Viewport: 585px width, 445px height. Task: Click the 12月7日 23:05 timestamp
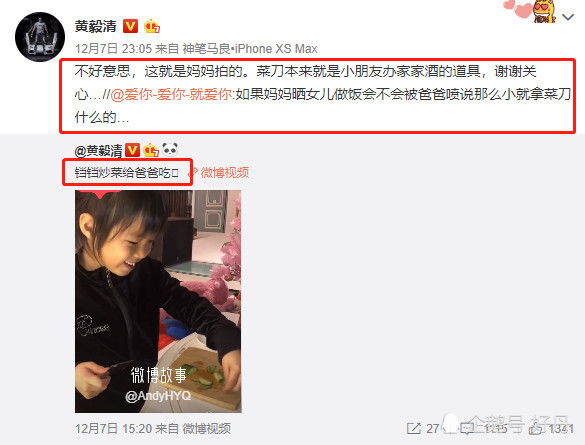[x=113, y=49]
